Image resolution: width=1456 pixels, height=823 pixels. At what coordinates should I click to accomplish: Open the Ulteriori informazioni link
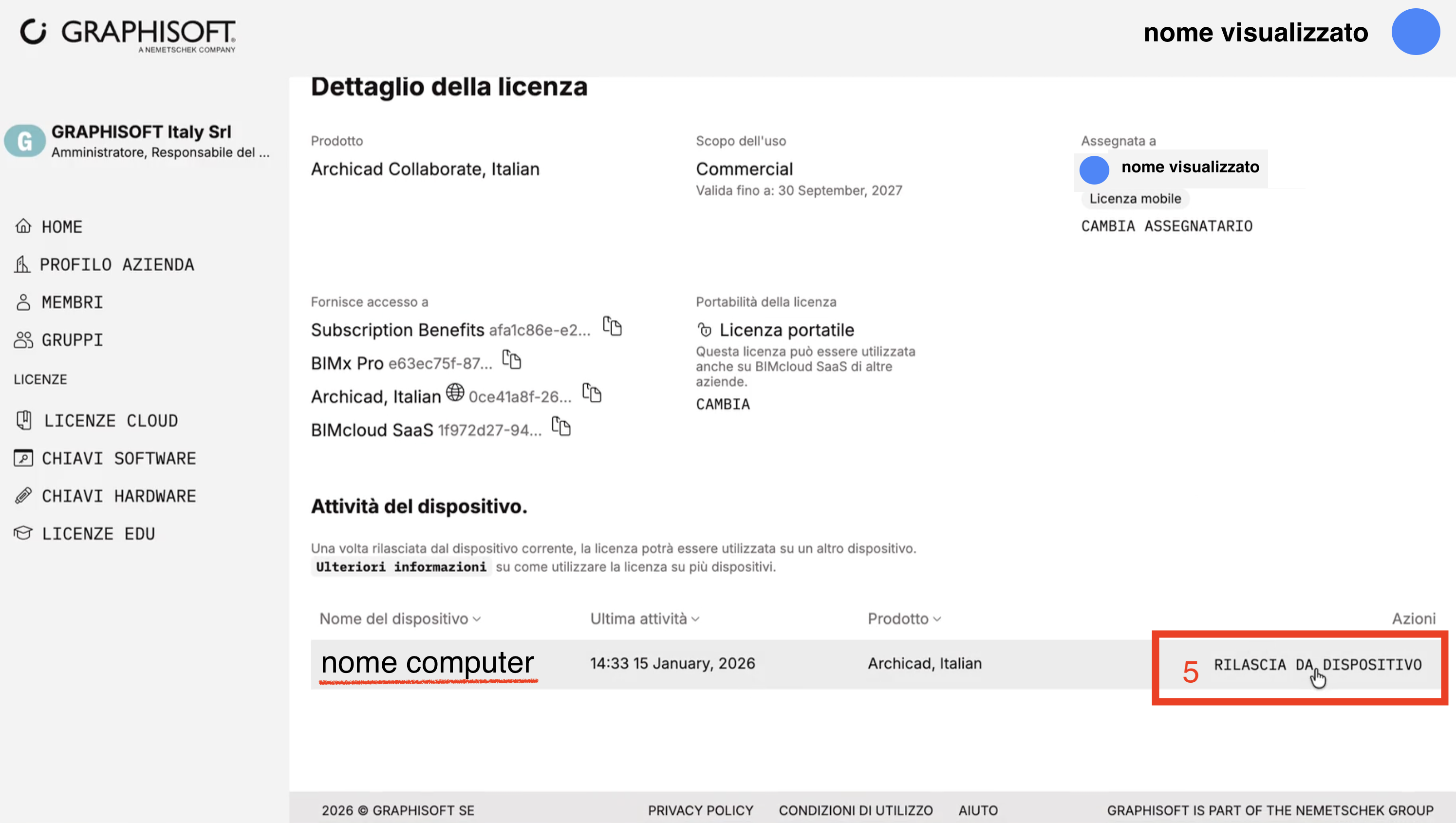(x=401, y=566)
